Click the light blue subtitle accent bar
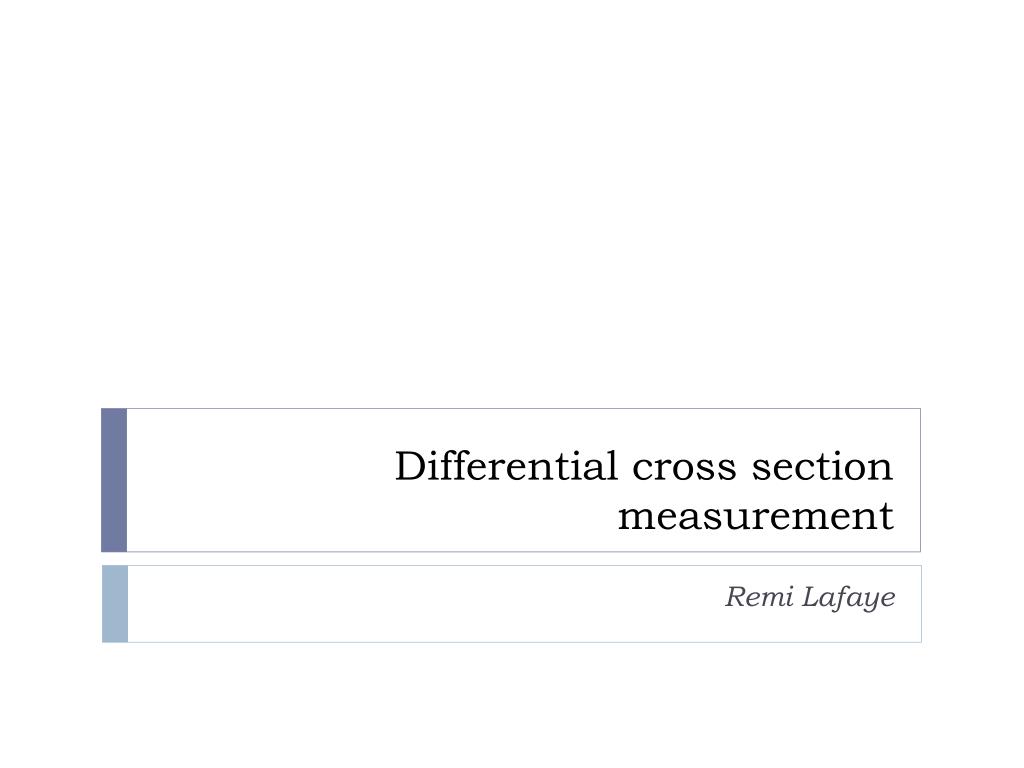1024x768 pixels. pos(115,604)
